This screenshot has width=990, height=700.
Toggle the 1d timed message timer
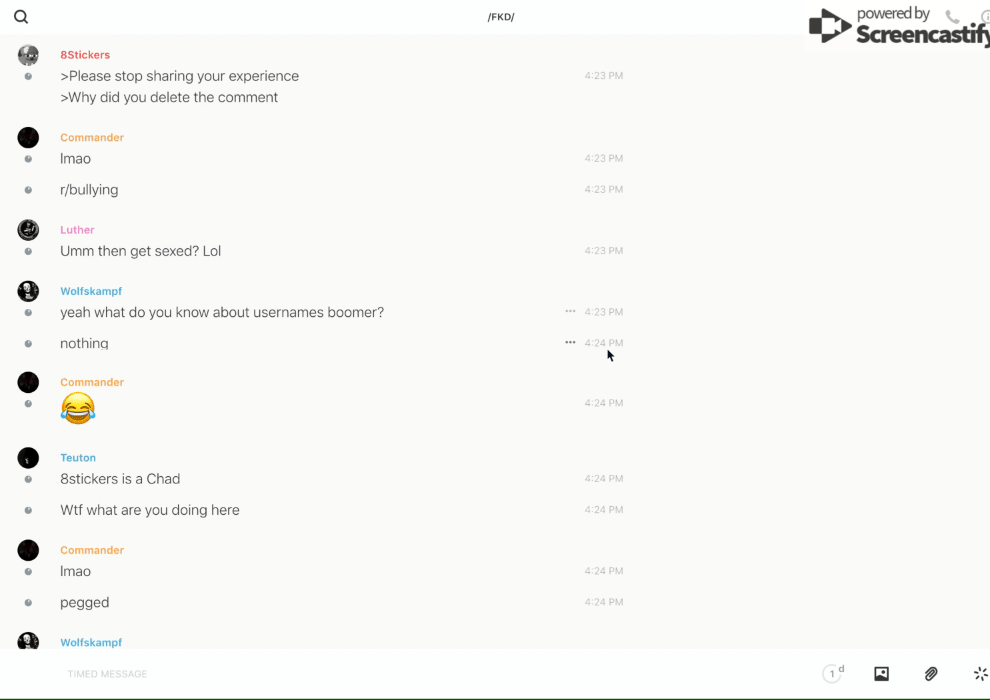pos(833,674)
